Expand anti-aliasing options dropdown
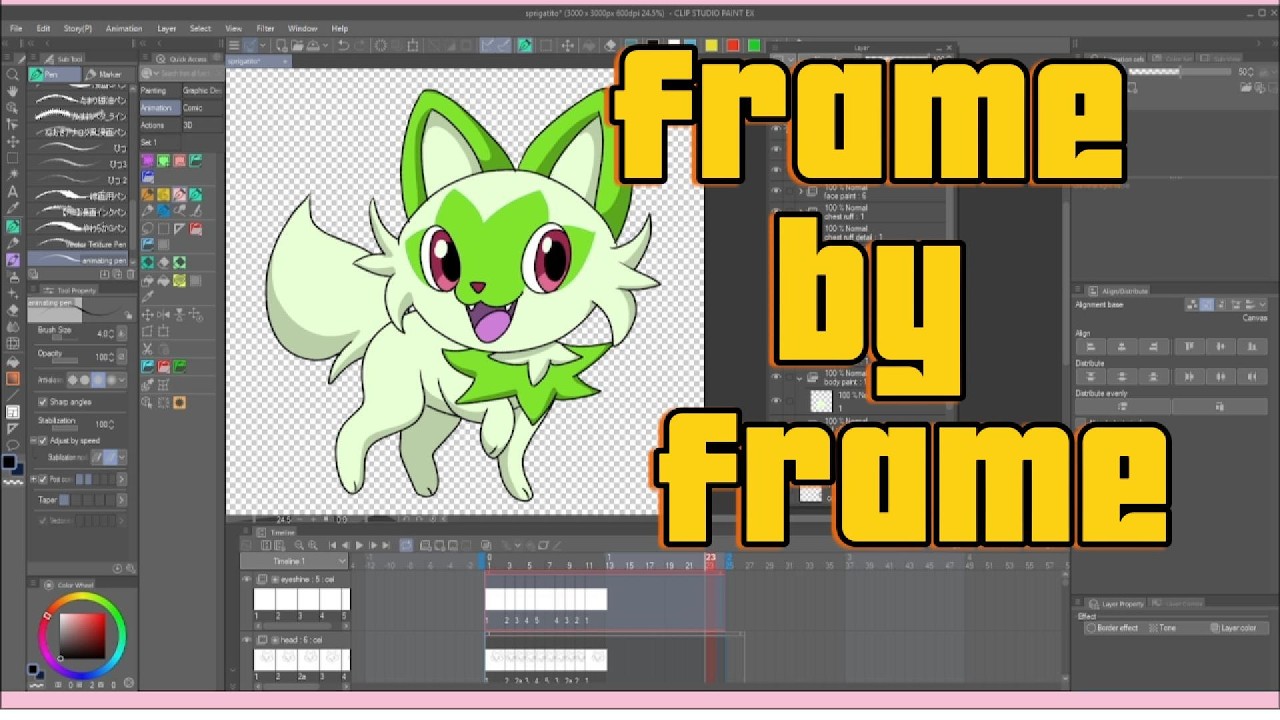 (124, 380)
